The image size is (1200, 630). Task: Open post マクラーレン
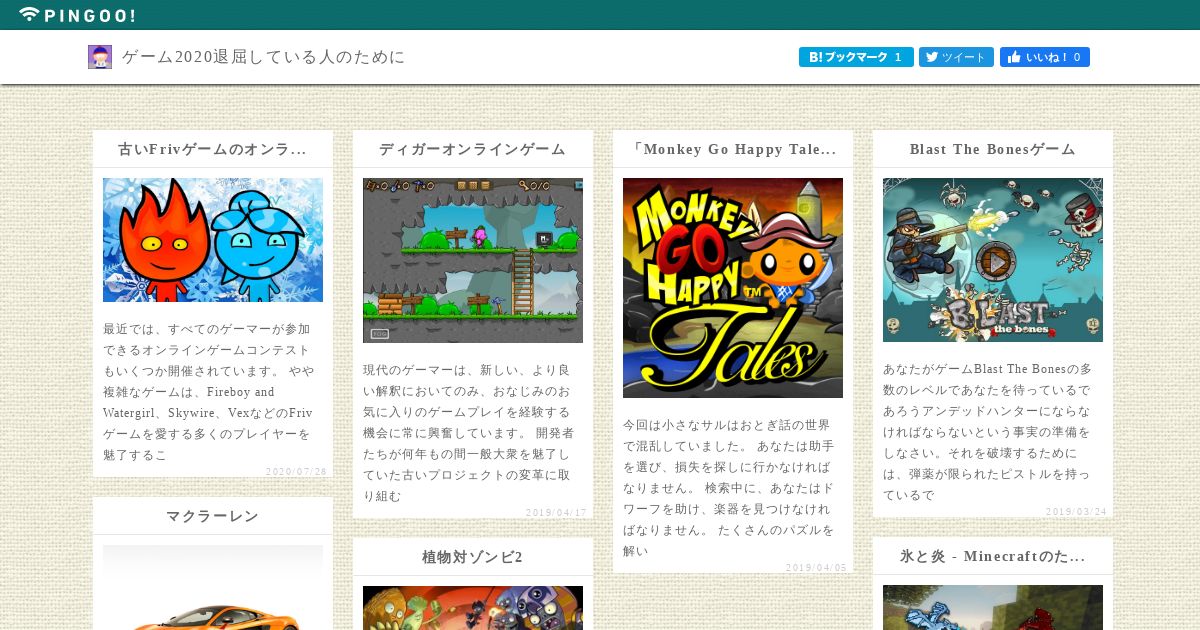coord(212,516)
